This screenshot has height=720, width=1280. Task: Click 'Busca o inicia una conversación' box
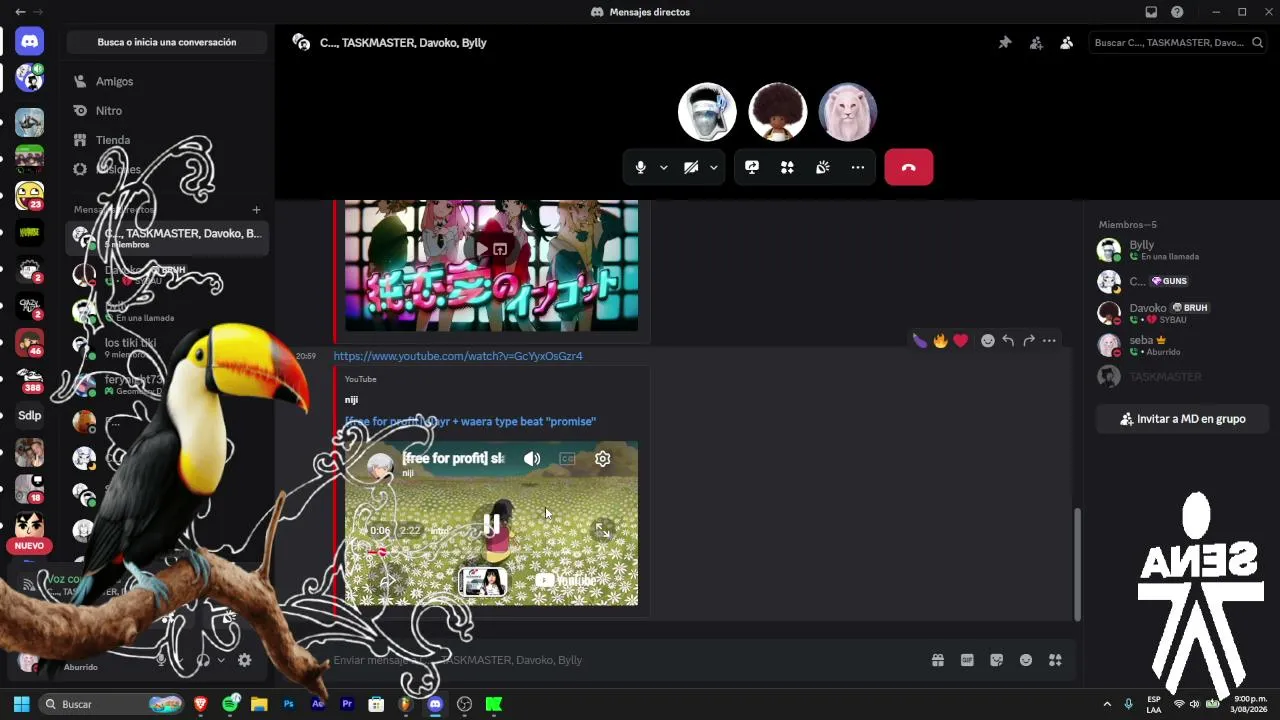click(x=167, y=43)
